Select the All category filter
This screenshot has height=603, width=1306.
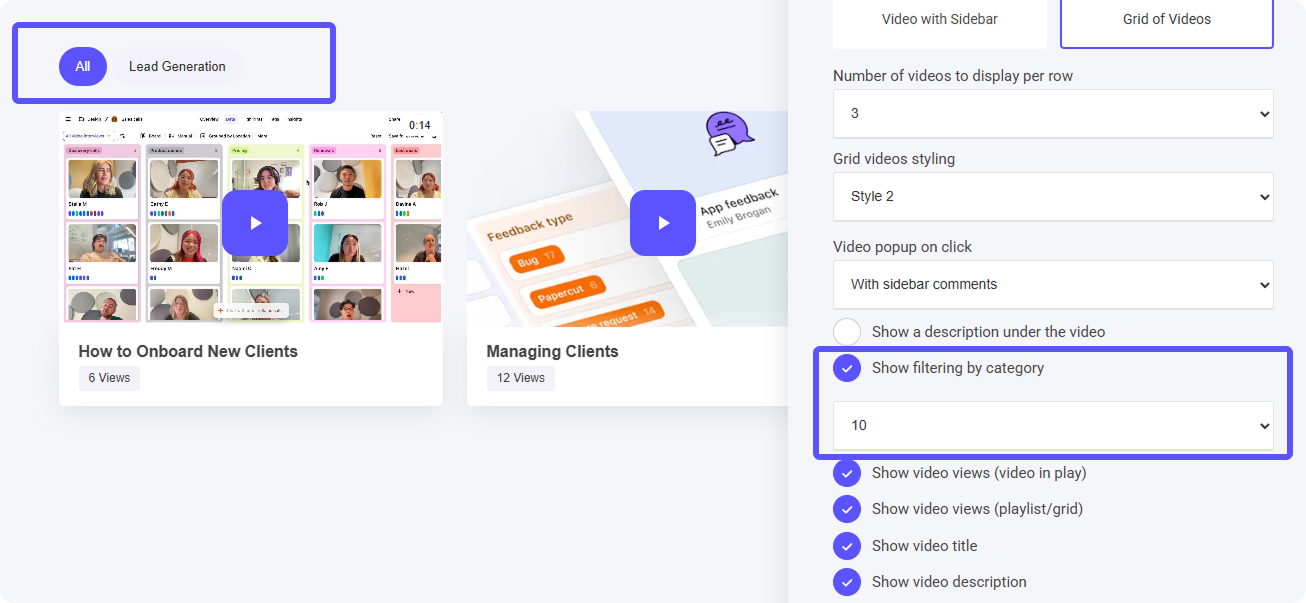pos(83,67)
